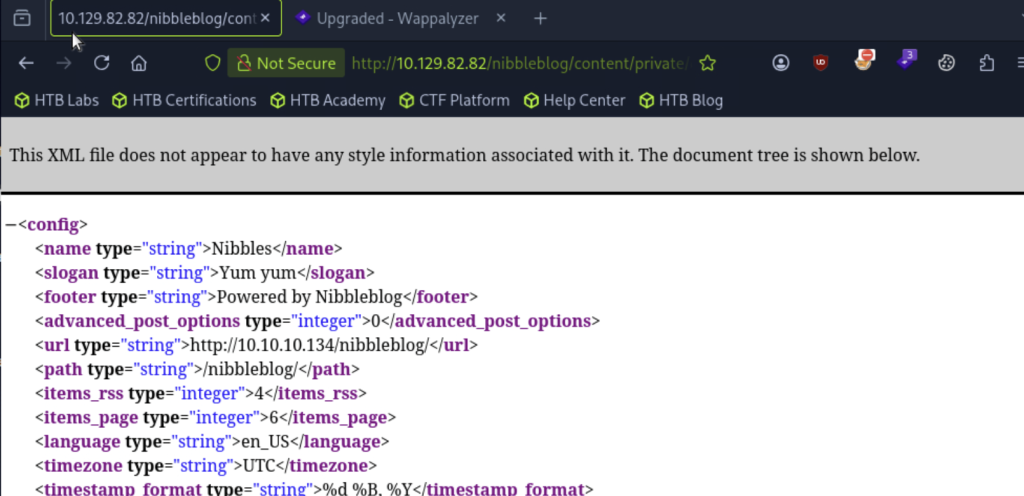Click the footer value Powered by Nibbleblog

coord(310,297)
